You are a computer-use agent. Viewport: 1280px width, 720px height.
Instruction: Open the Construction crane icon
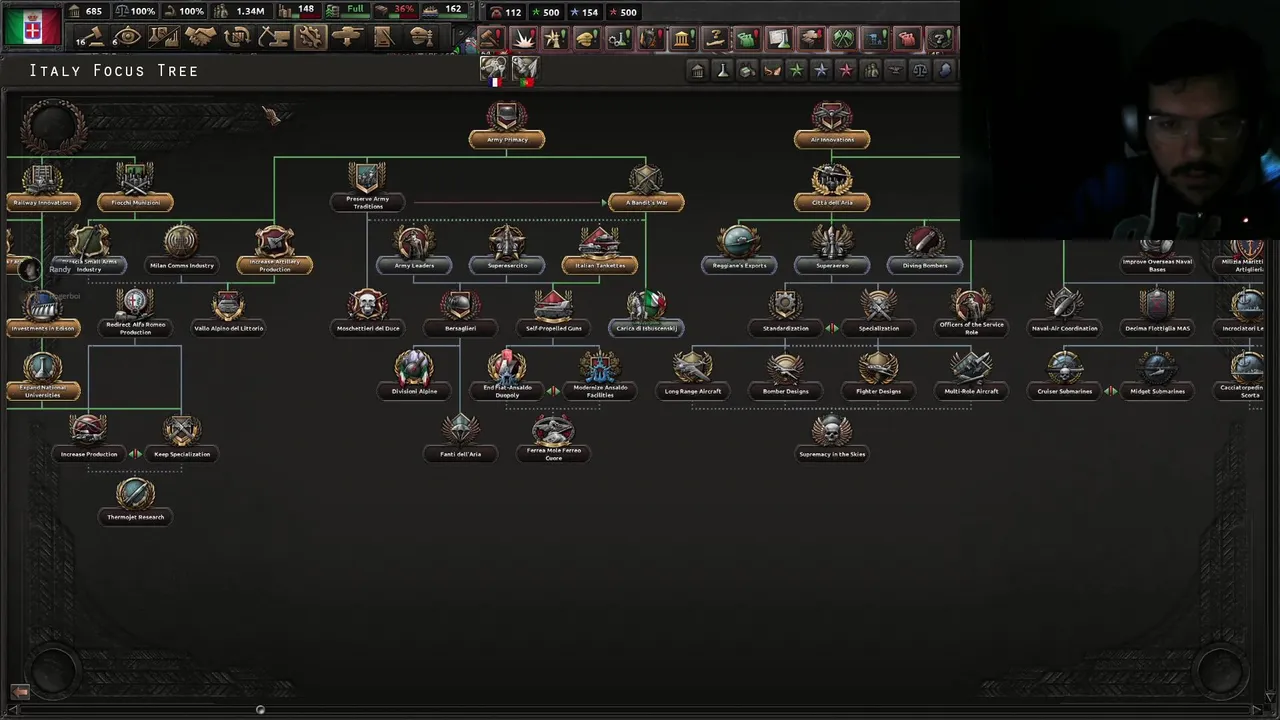[273, 38]
